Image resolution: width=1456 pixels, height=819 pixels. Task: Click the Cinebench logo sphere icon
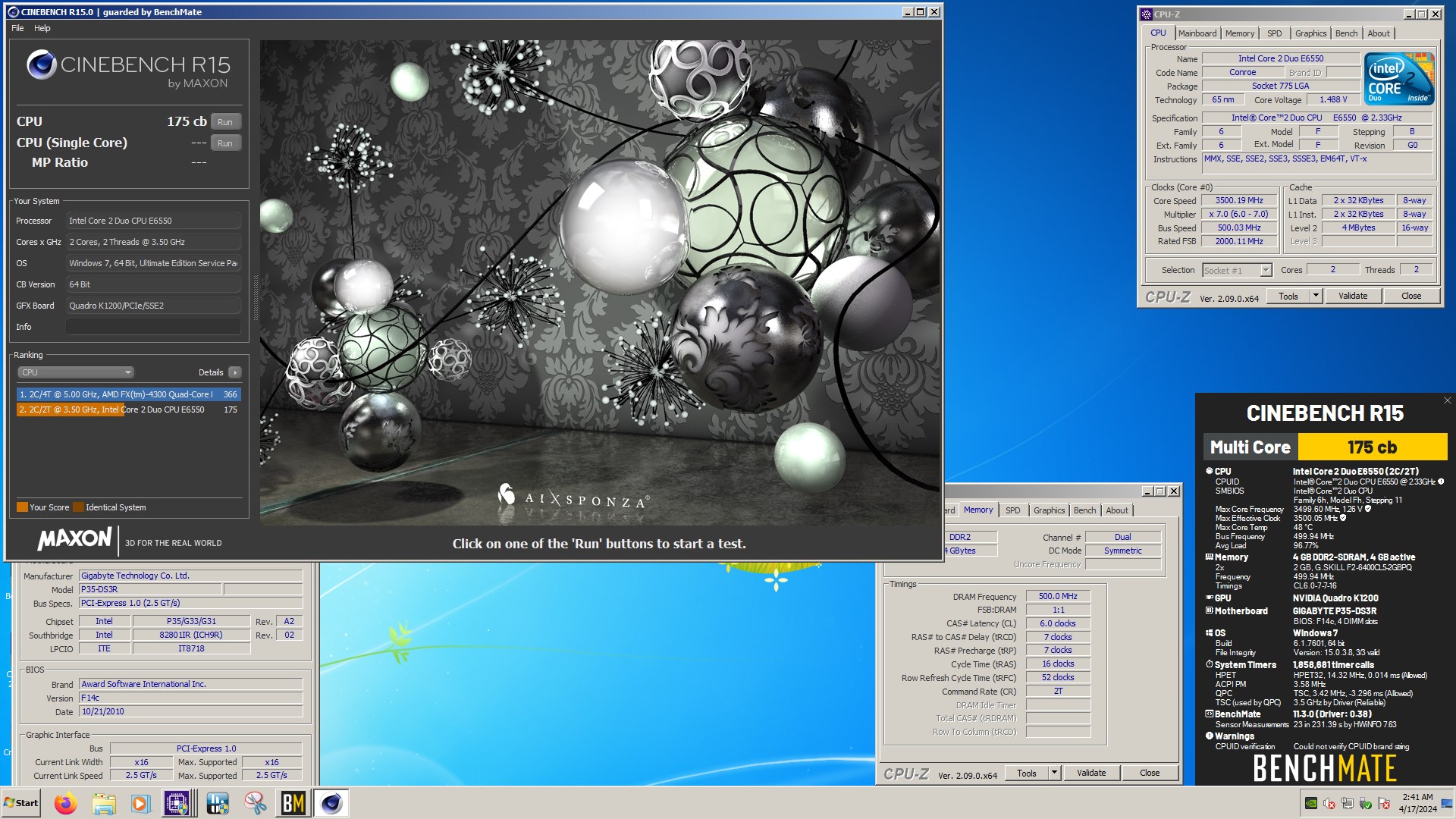click(x=41, y=64)
